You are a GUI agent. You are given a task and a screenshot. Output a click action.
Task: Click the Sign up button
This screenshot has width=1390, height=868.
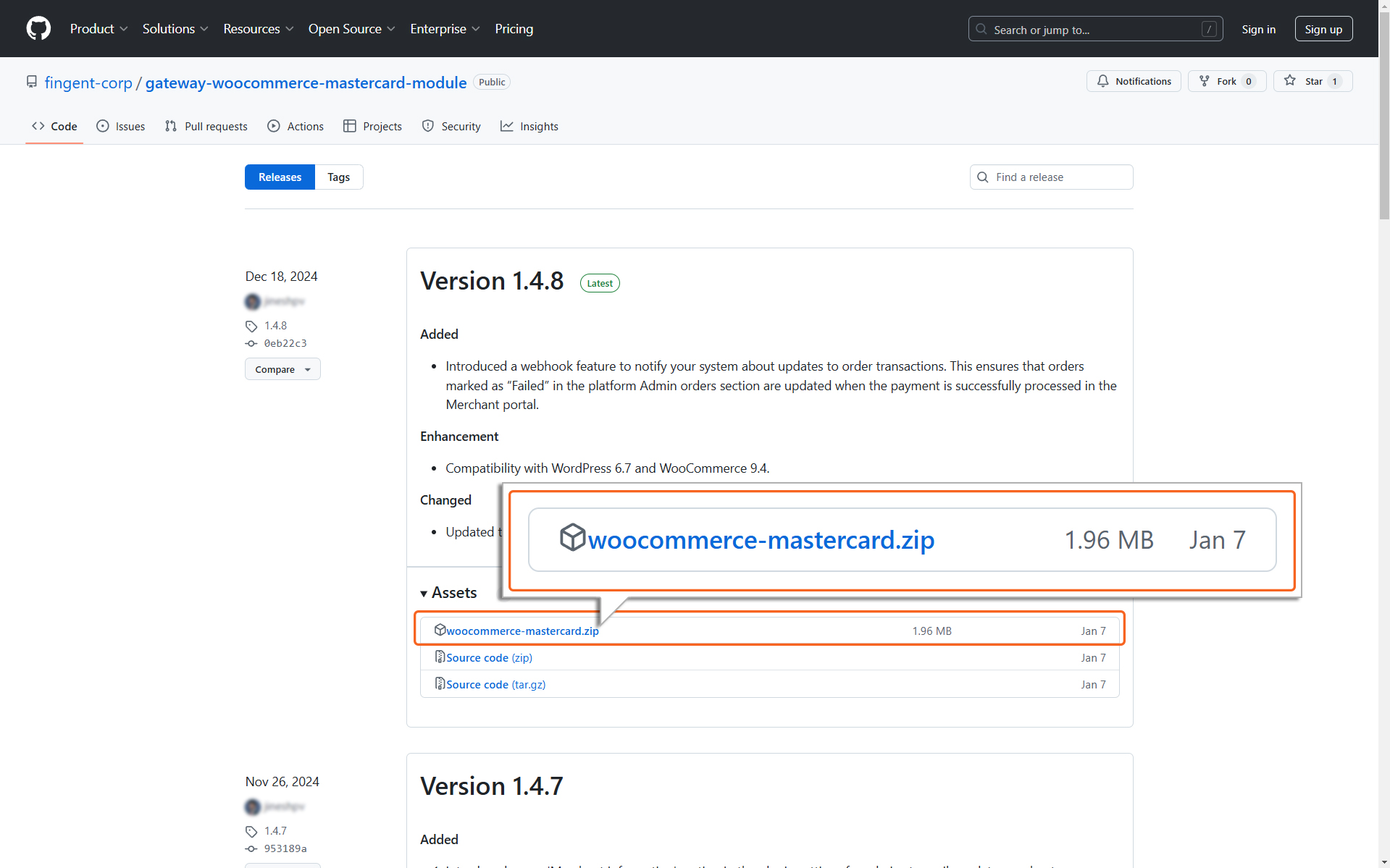(x=1323, y=29)
